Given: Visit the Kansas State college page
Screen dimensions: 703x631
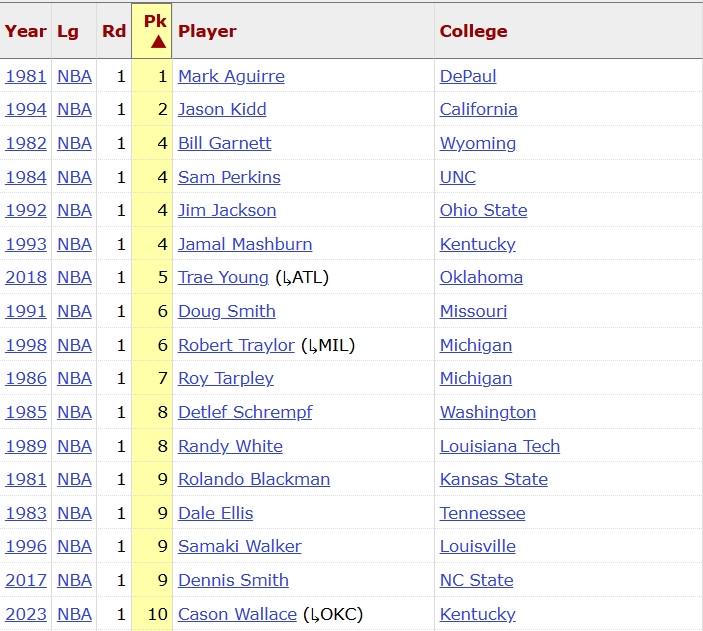Looking at the screenshot, I should point(494,479).
